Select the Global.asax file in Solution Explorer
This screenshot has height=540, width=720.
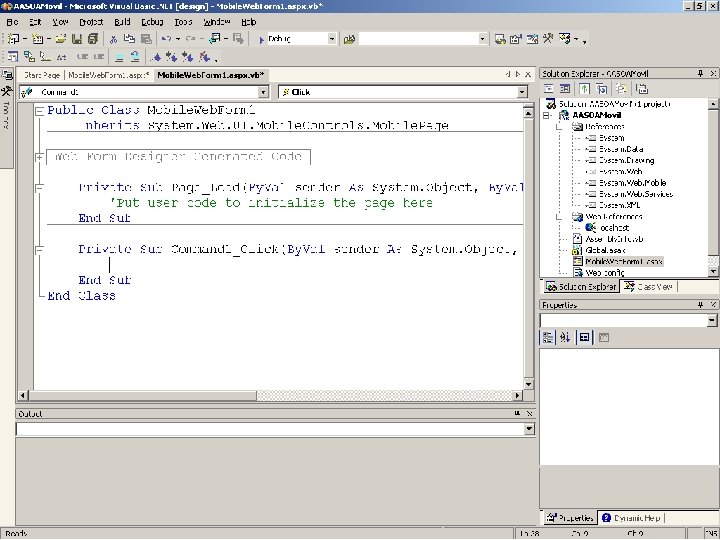[605, 250]
